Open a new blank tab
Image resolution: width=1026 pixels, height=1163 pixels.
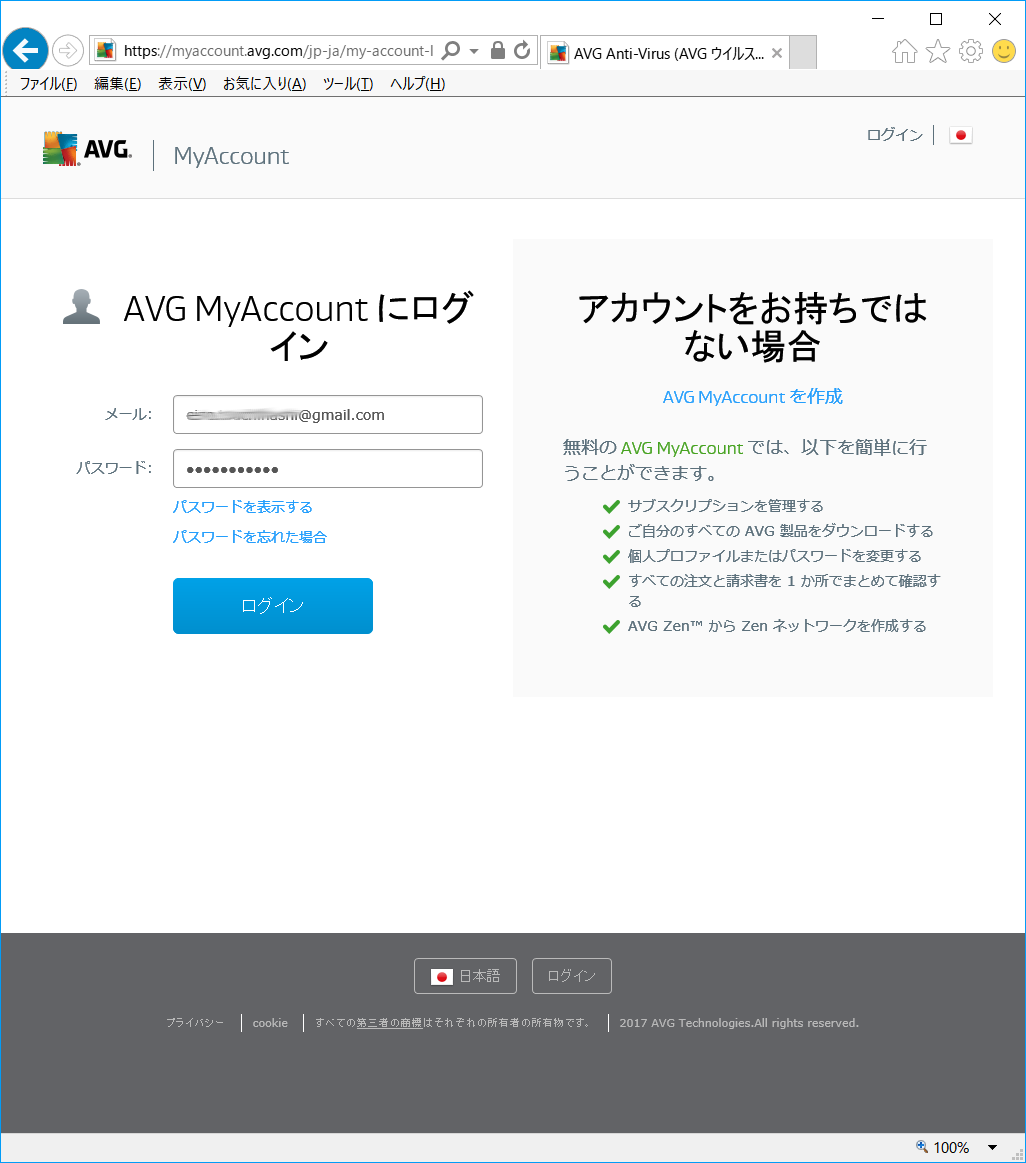coord(803,52)
